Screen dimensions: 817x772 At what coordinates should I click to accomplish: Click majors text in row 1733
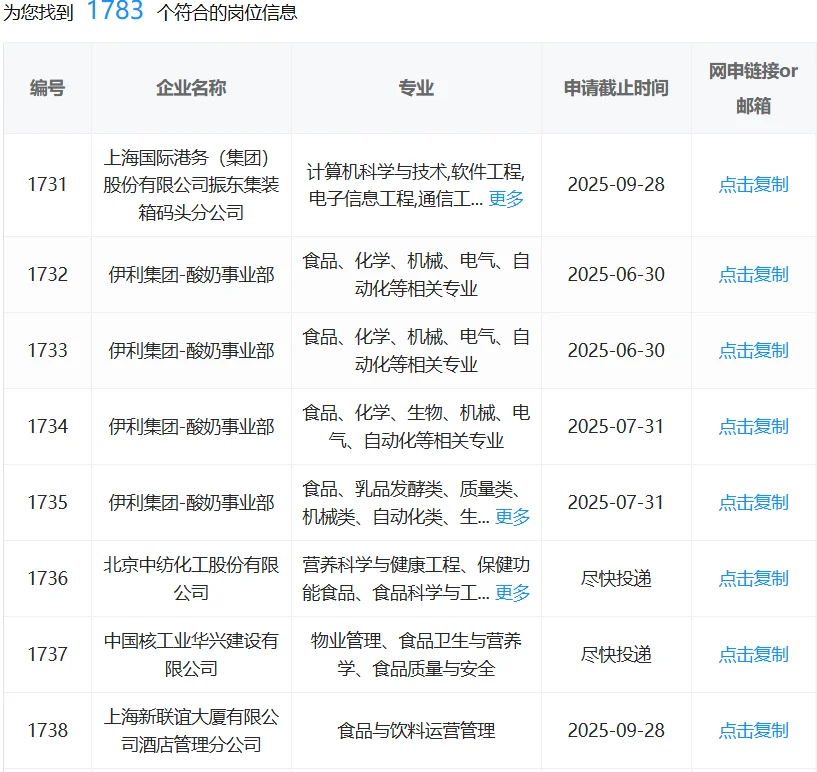(416, 351)
